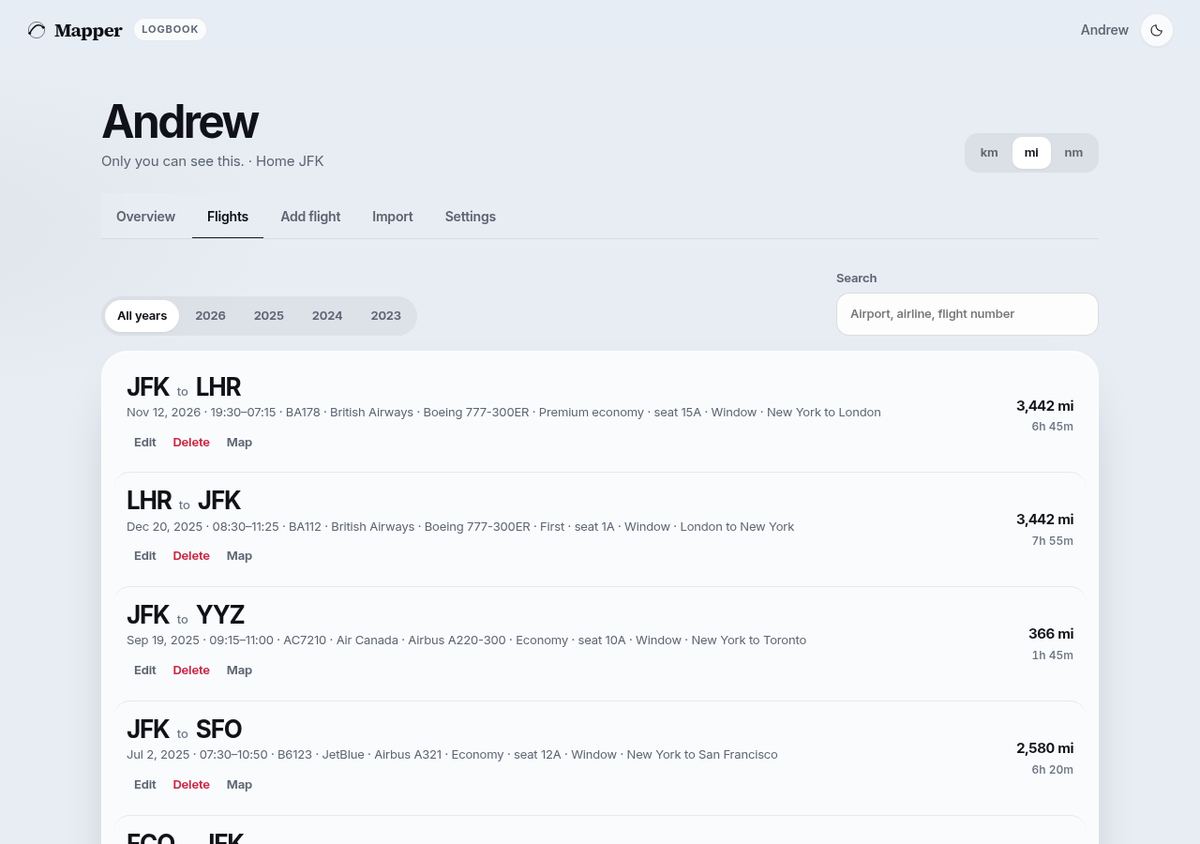
Task: Focus the flight search input field
Action: [967, 314]
